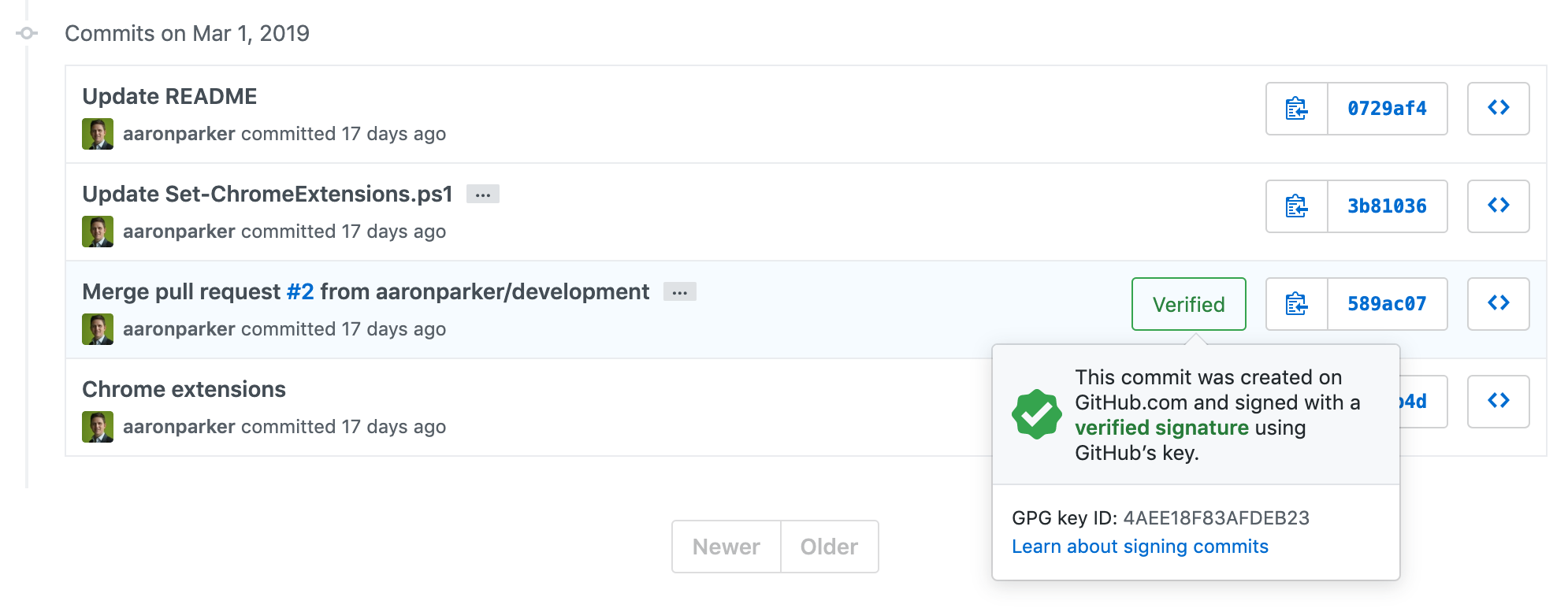The height and width of the screenshot is (608, 1568).
Task: Open commit hash 589ac07
Action: pyautogui.click(x=1388, y=304)
